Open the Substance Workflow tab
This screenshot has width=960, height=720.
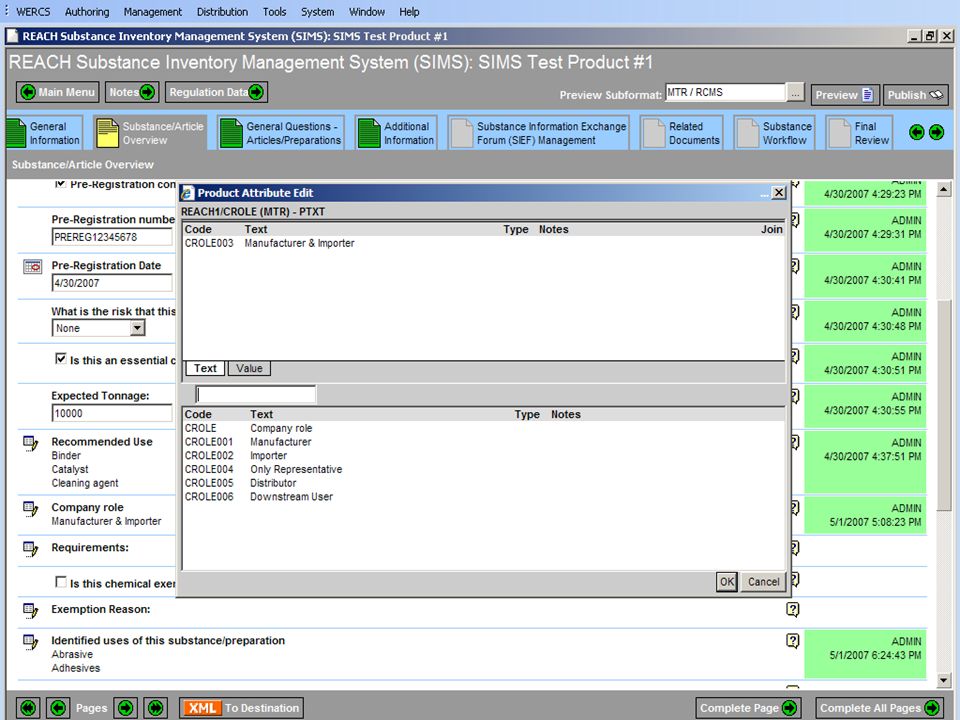point(774,133)
